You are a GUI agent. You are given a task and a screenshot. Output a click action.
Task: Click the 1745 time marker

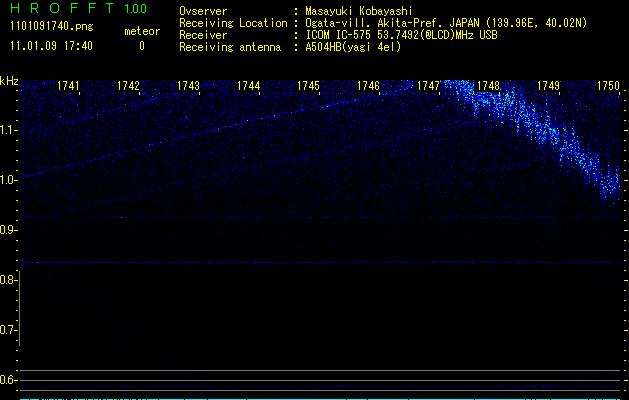[x=308, y=86]
